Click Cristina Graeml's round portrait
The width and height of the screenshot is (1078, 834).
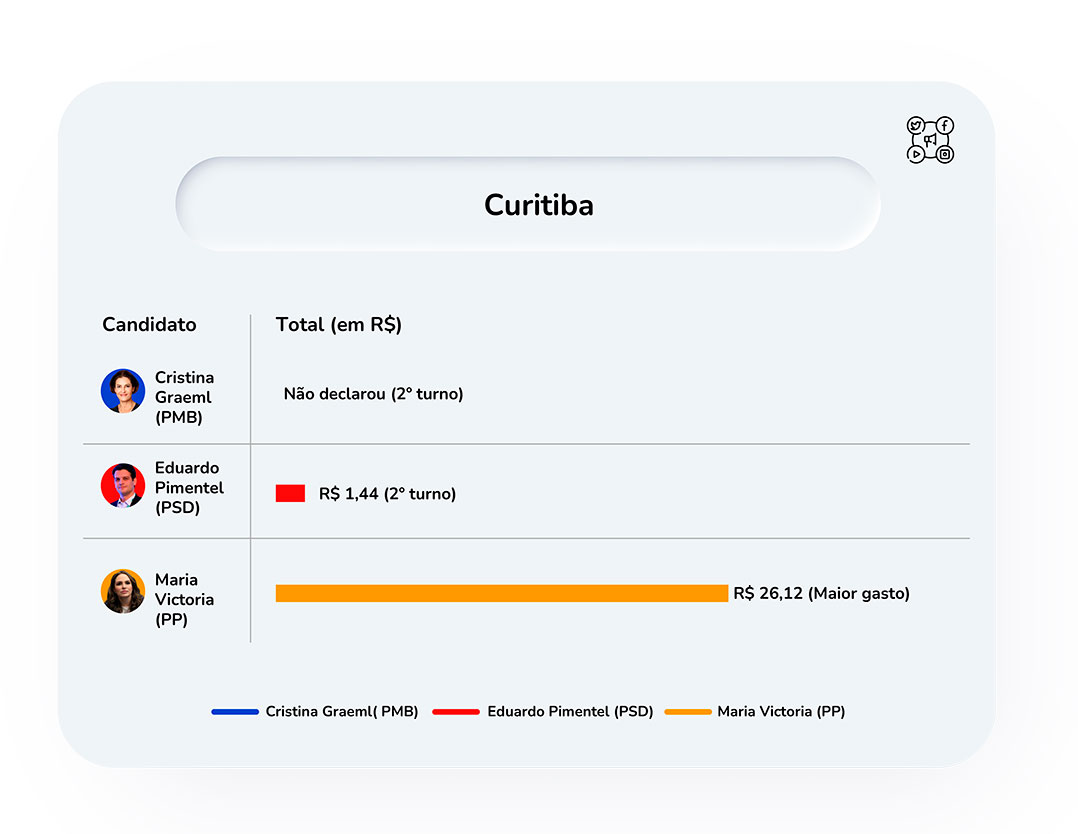[x=123, y=391]
